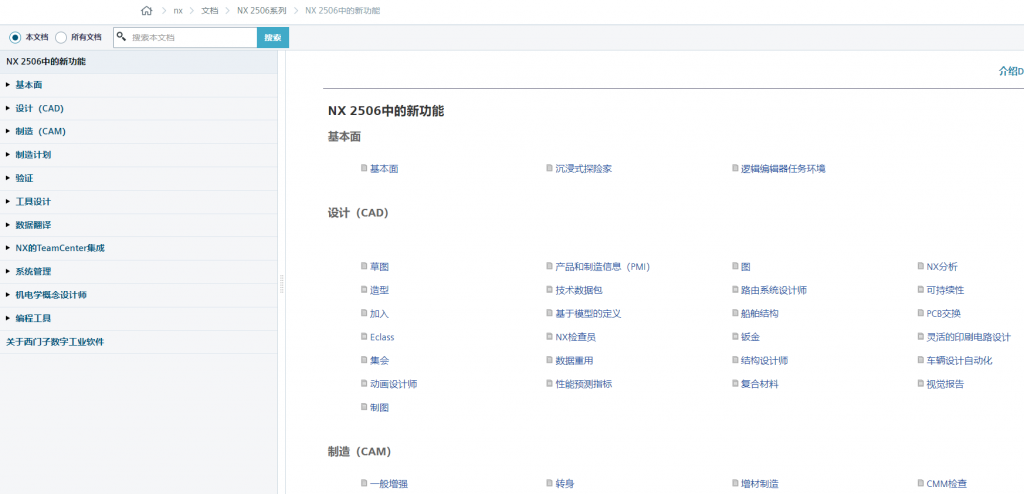Click the page icon beside 逻辑编辑器任务环境

pos(735,168)
